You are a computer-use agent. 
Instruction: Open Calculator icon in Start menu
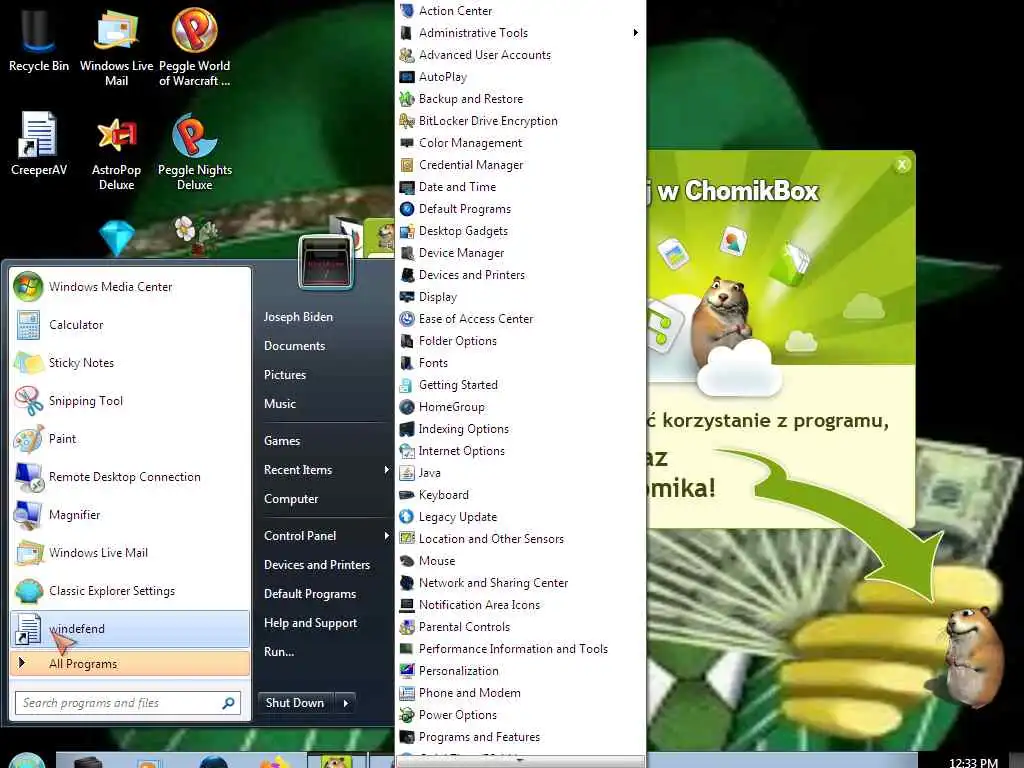(x=28, y=325)
